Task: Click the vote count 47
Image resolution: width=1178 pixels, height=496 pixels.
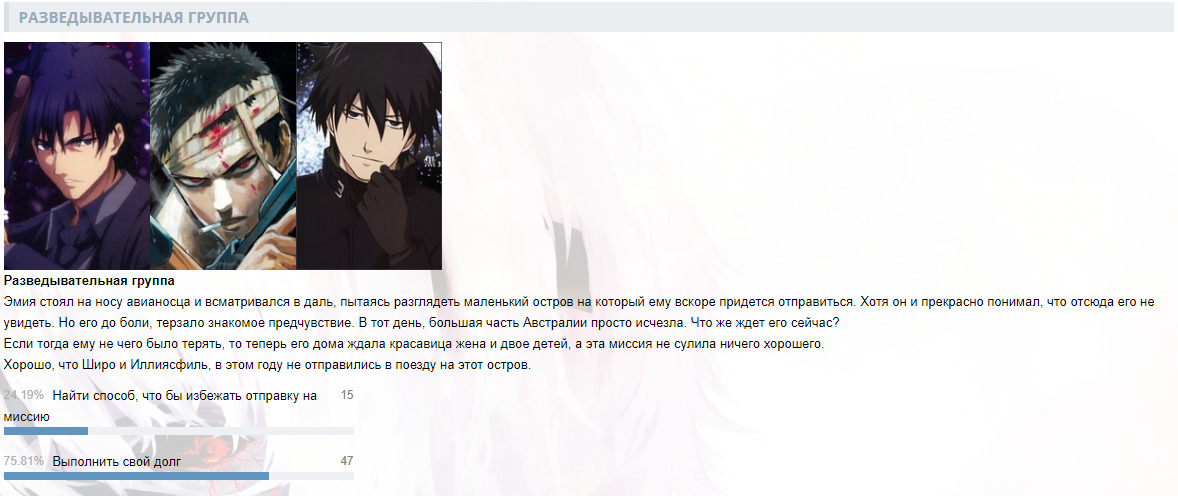Action: click(x=346, y=461)
